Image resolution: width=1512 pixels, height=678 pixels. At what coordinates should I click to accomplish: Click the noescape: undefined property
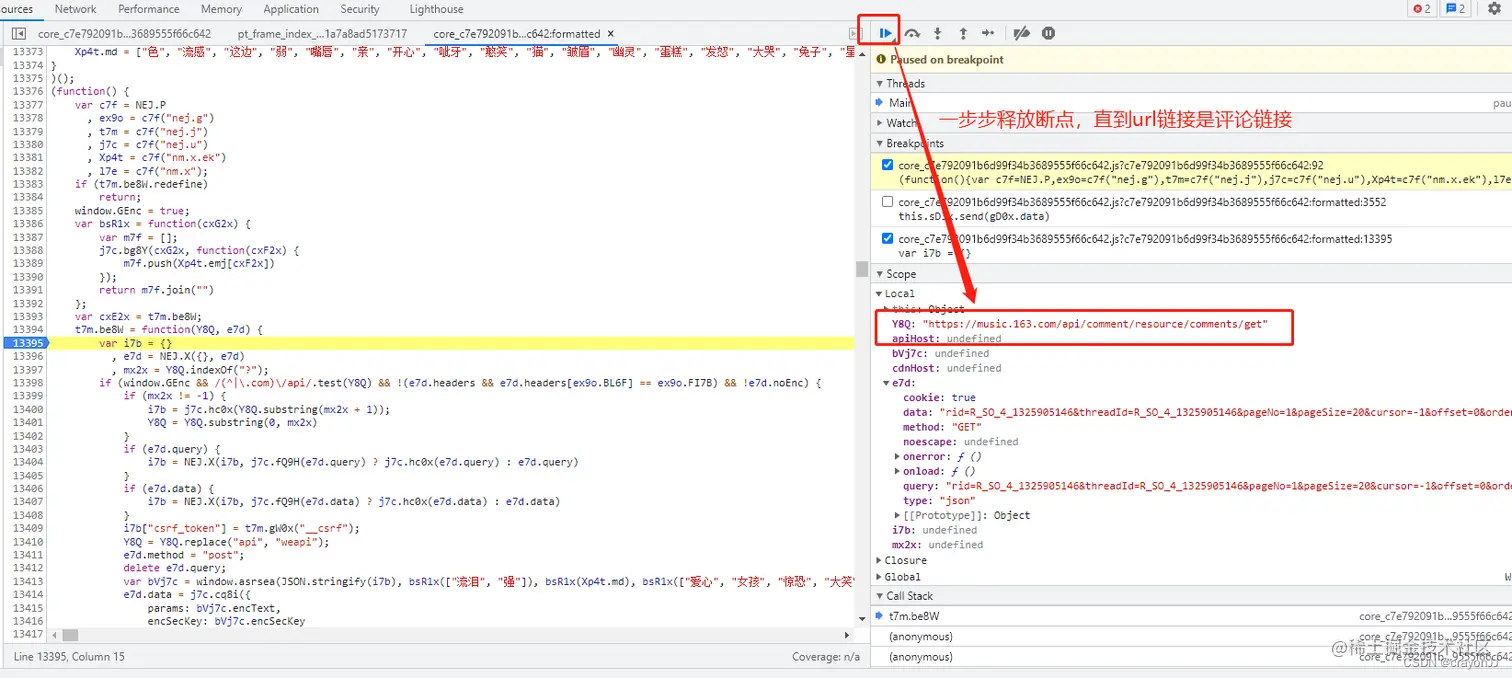[x=960, y=441]
